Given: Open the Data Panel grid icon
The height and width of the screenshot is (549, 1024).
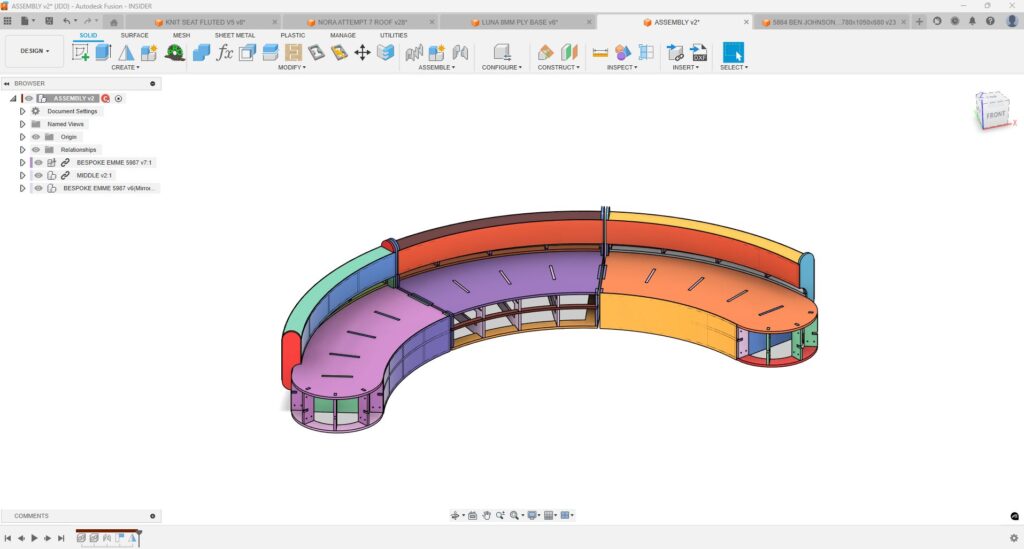Looking at the screenshot, I should pos(8,22).
